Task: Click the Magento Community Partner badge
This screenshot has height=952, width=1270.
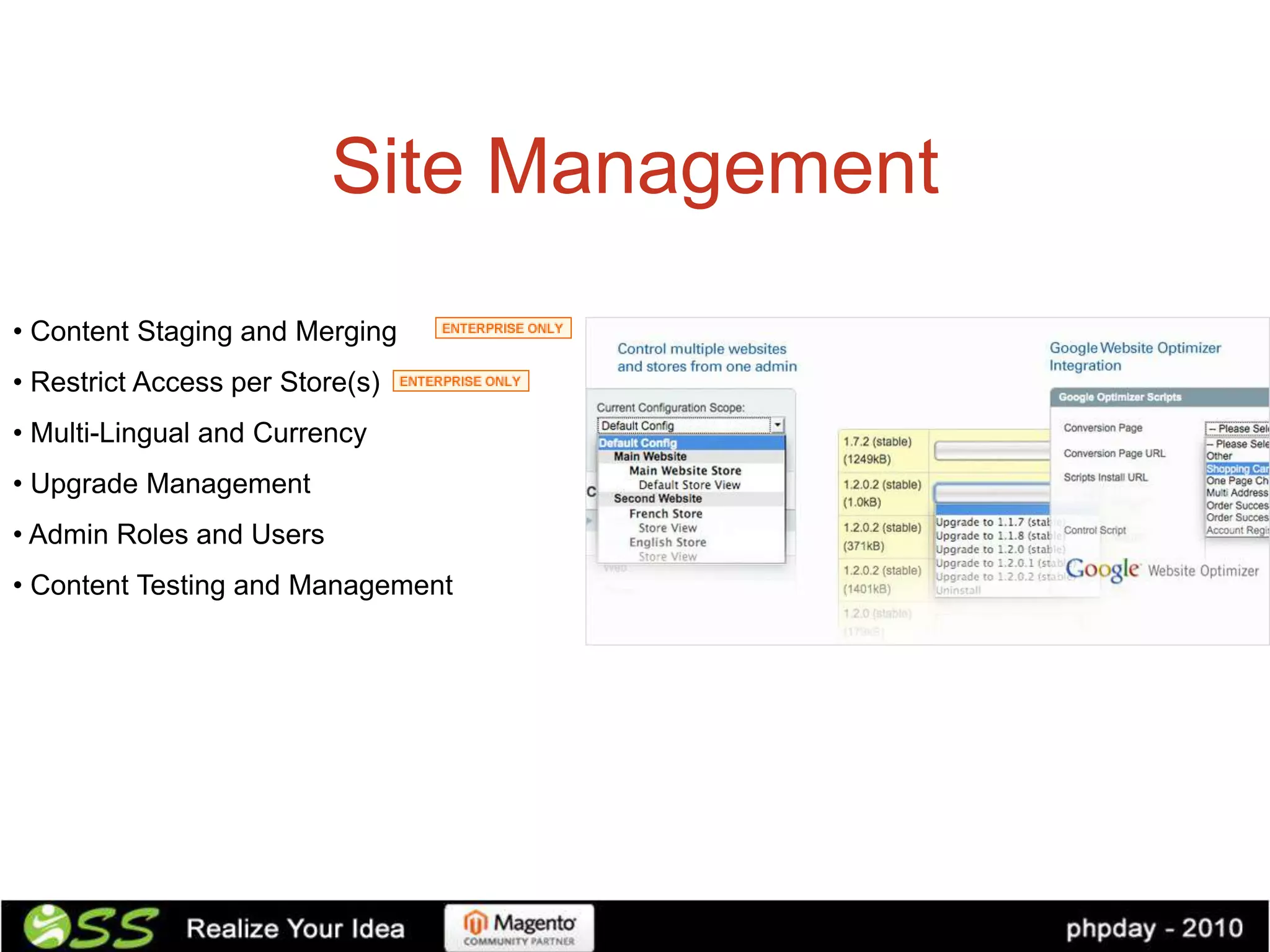Action: (519, 927)
